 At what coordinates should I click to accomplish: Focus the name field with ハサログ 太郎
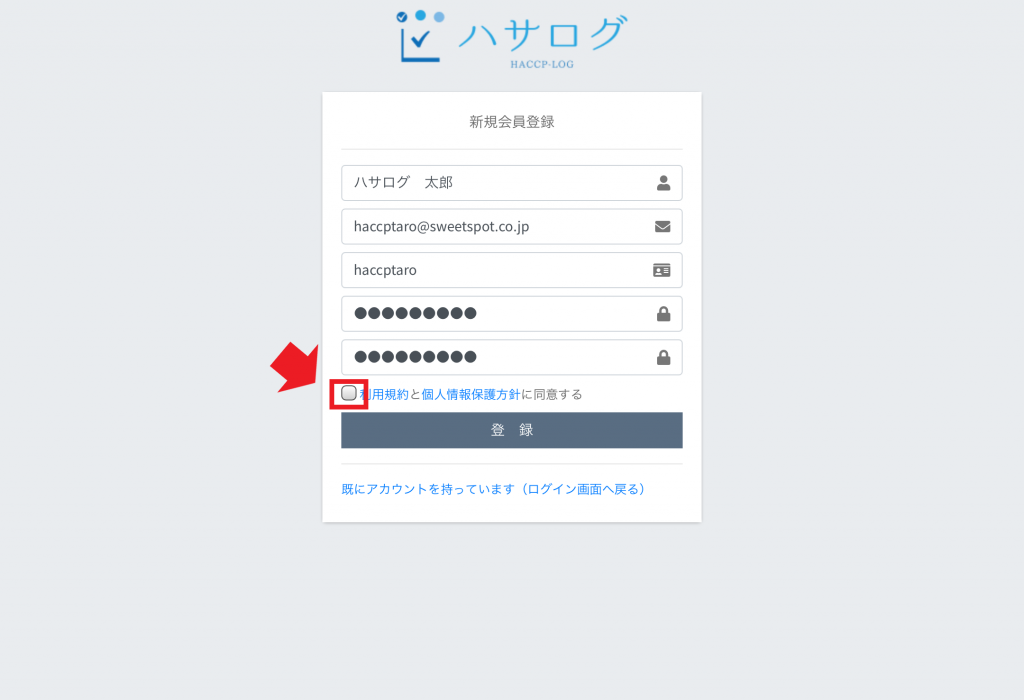[x=512, y=183]
